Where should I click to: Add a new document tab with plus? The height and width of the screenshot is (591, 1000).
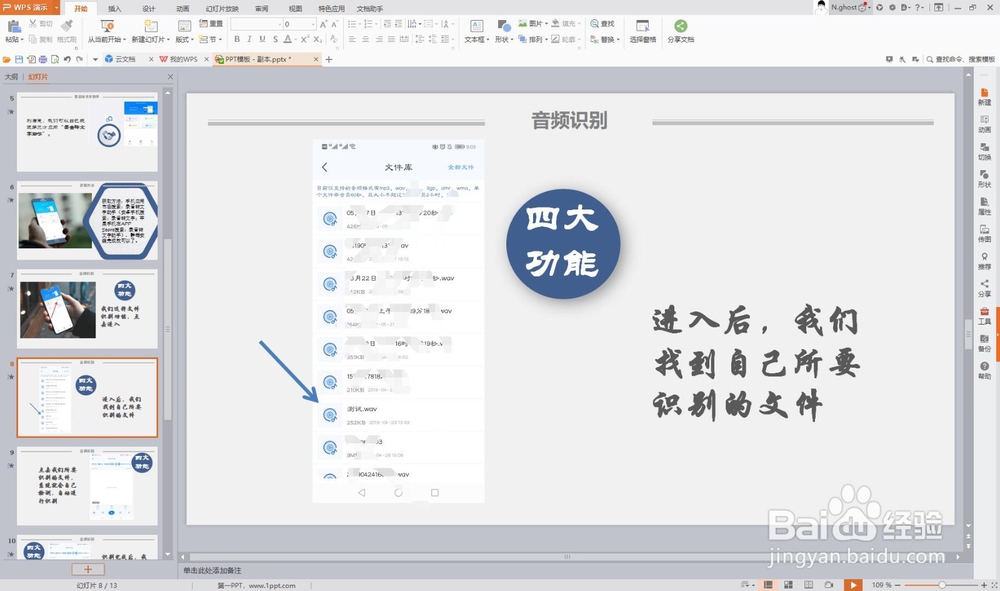tap(329, 59)
